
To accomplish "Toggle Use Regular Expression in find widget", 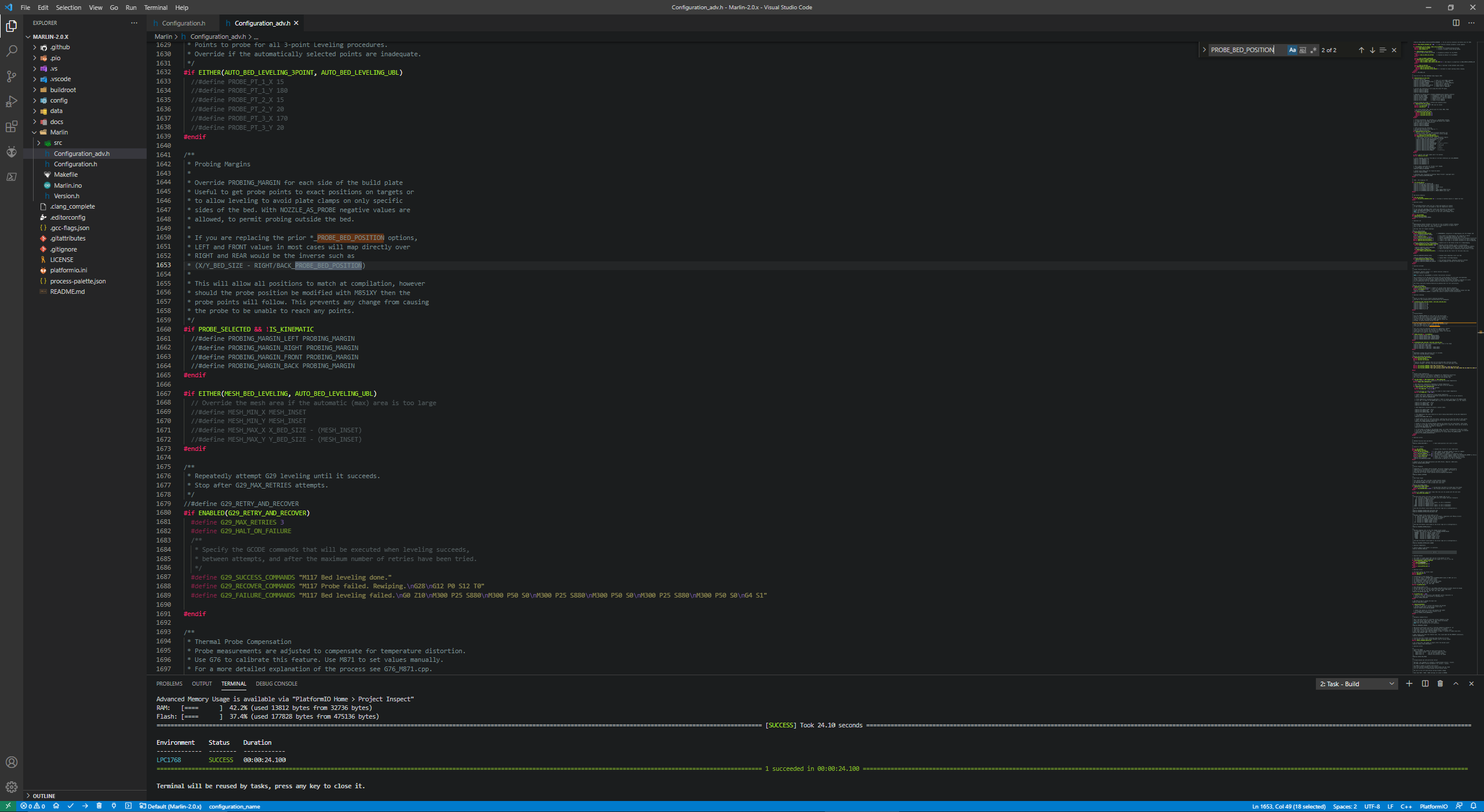I will click(1314, 50).
